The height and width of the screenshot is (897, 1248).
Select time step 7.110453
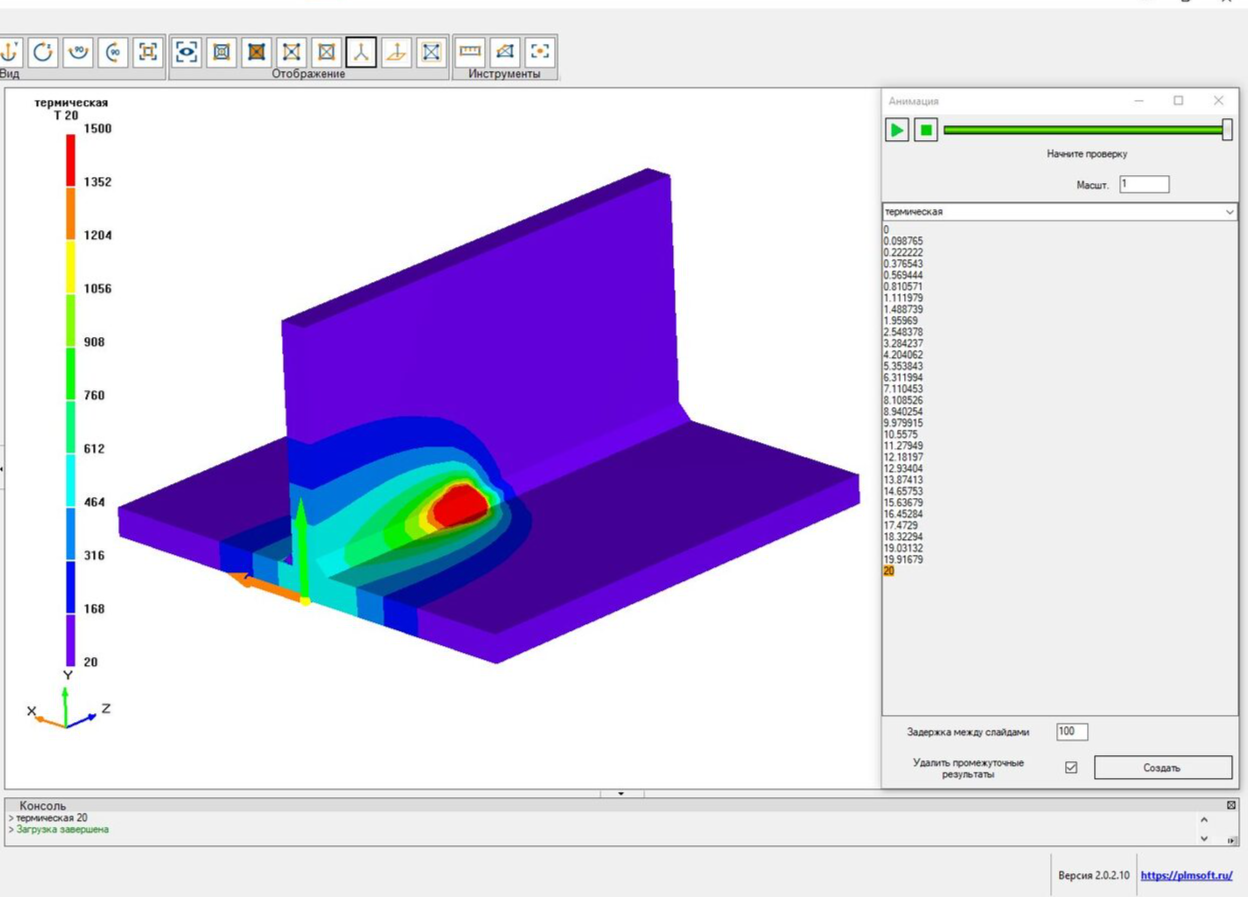click(x=903, y=389)
